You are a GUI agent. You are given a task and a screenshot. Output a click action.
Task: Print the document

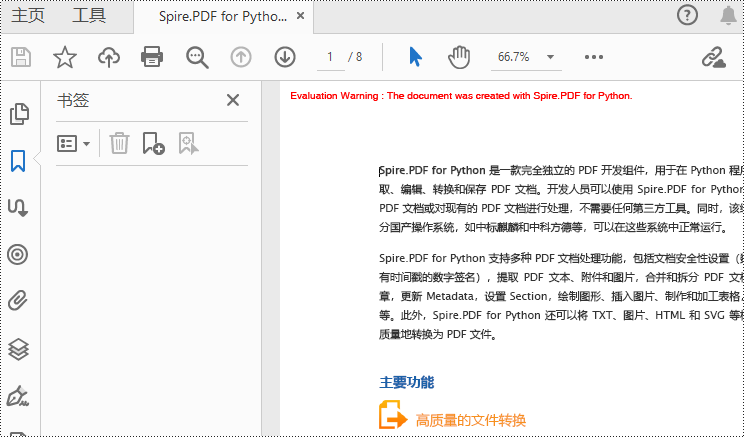click(x=152, y=57)
